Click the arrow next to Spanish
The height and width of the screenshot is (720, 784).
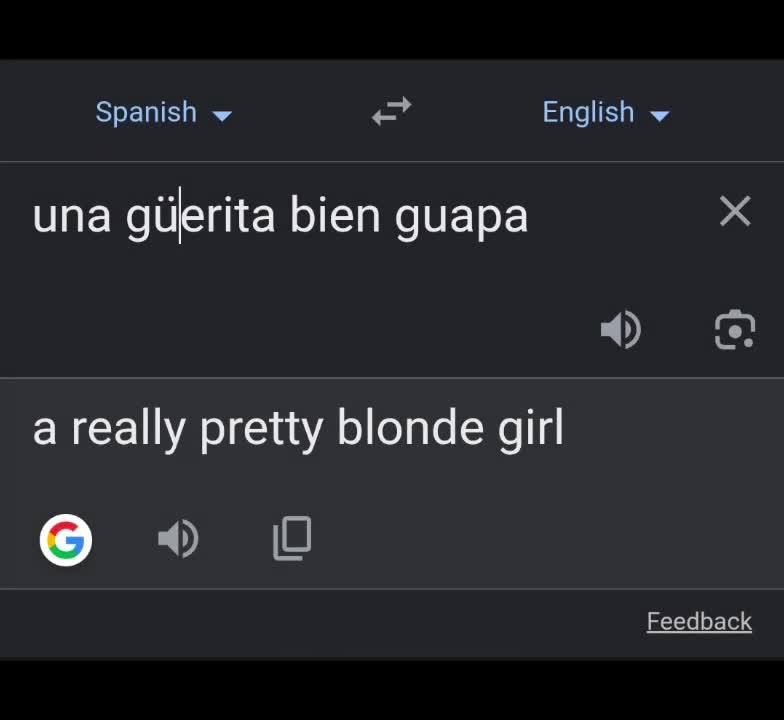pyautogui.click(x=222, y=116)
